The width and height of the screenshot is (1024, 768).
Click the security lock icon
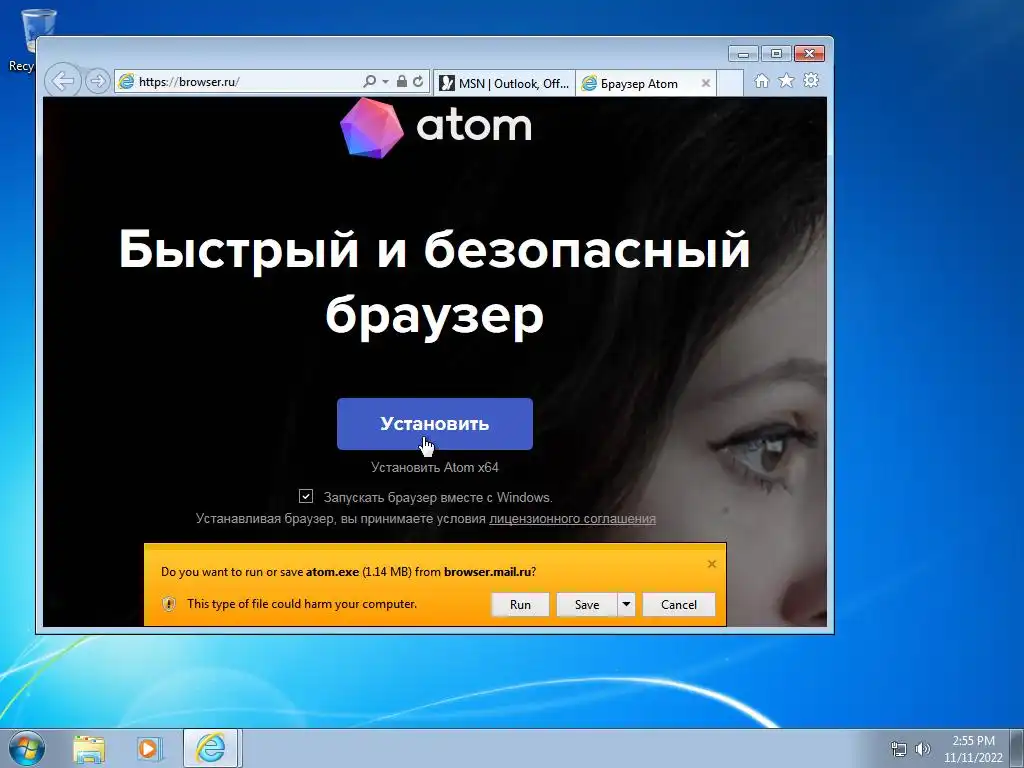[x=402, y=82]
